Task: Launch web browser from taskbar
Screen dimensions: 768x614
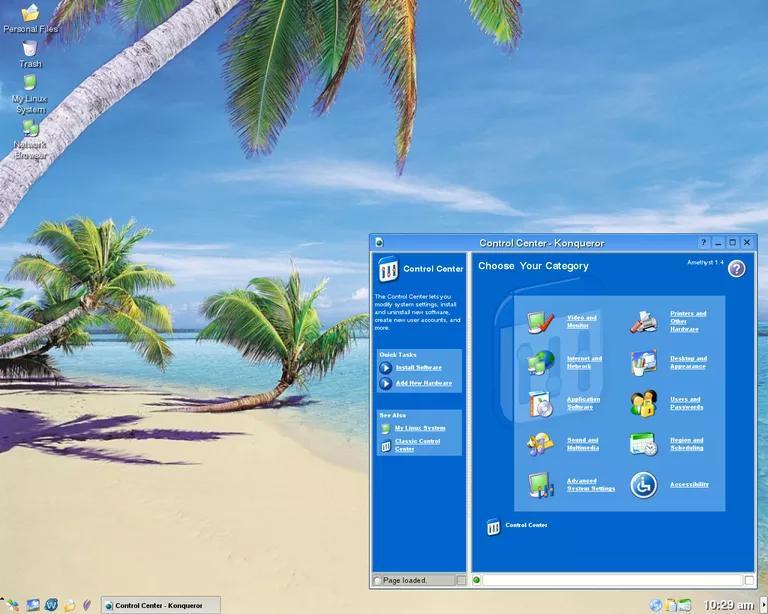Action: (x=51, y=606)
